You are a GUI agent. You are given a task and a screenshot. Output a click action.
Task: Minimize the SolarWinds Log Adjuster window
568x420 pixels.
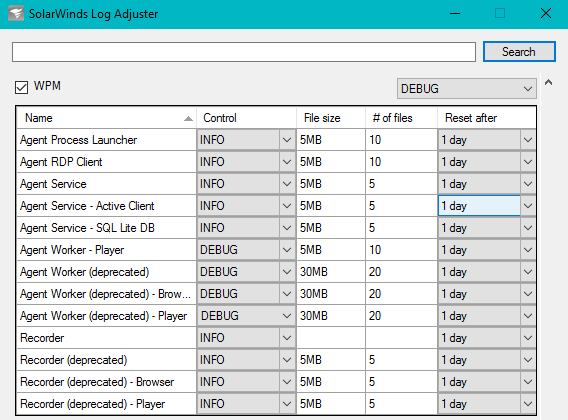click(x=455, y=14)
